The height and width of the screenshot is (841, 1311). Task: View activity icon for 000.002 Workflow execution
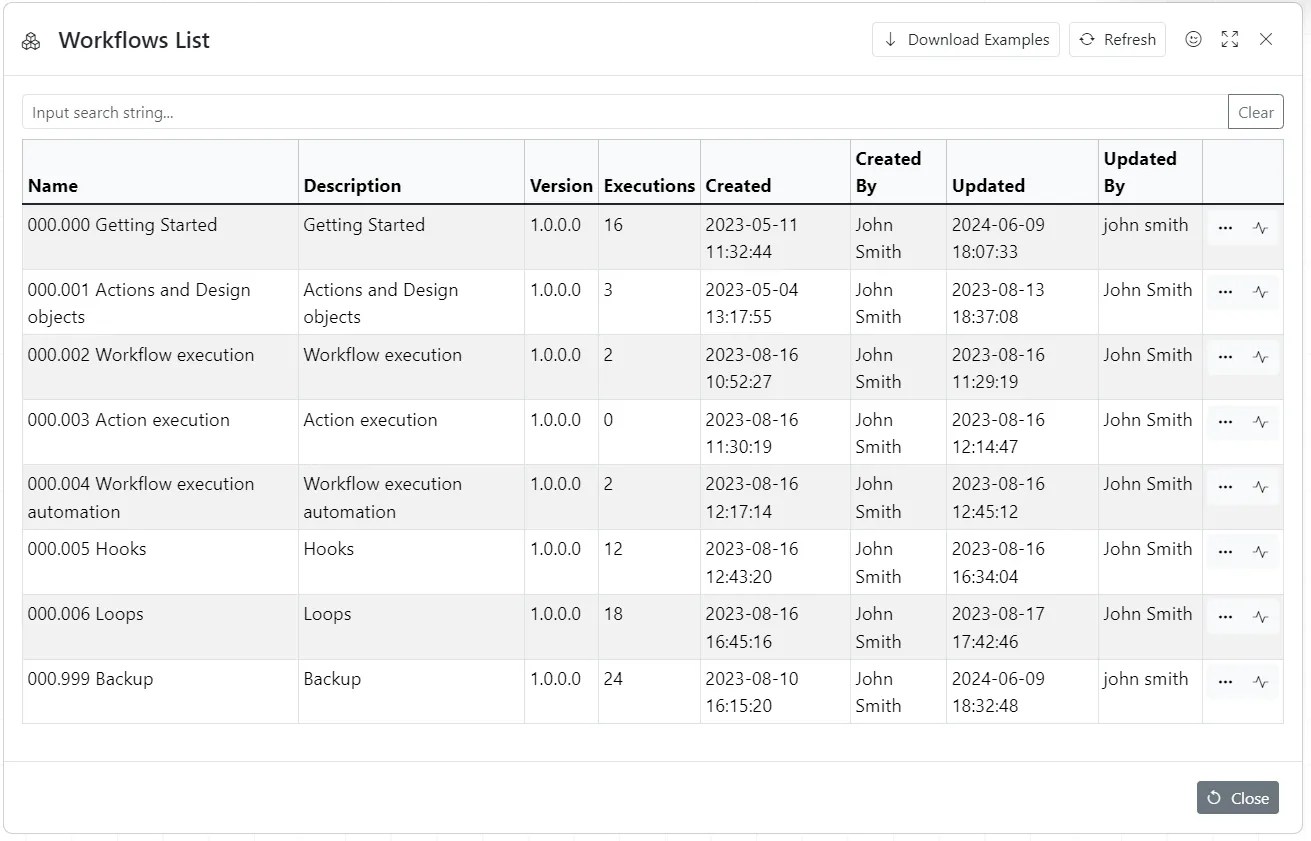[x=1261, y=357]
